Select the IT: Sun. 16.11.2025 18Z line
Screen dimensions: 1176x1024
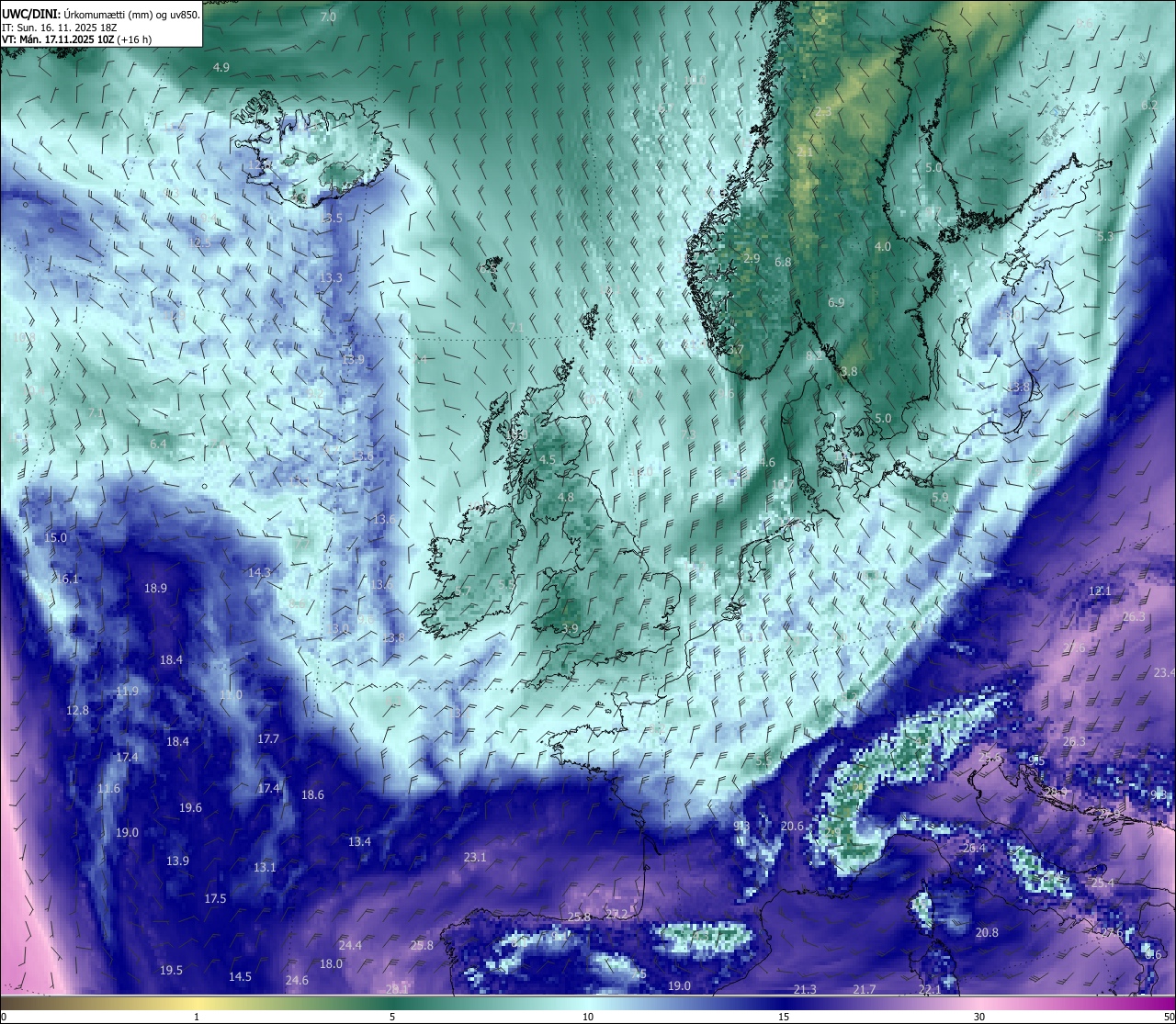click(x=59, y=28)
